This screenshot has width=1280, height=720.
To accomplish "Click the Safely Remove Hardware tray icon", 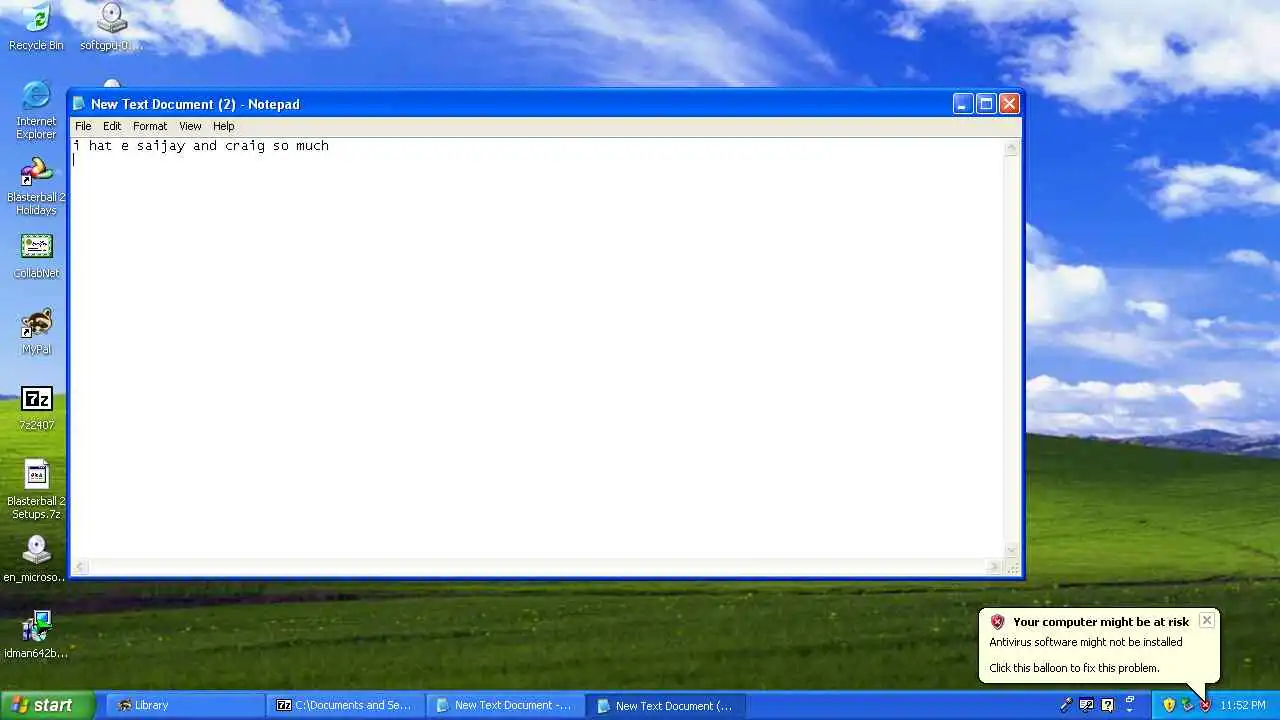I will (x=1187, y=705).
